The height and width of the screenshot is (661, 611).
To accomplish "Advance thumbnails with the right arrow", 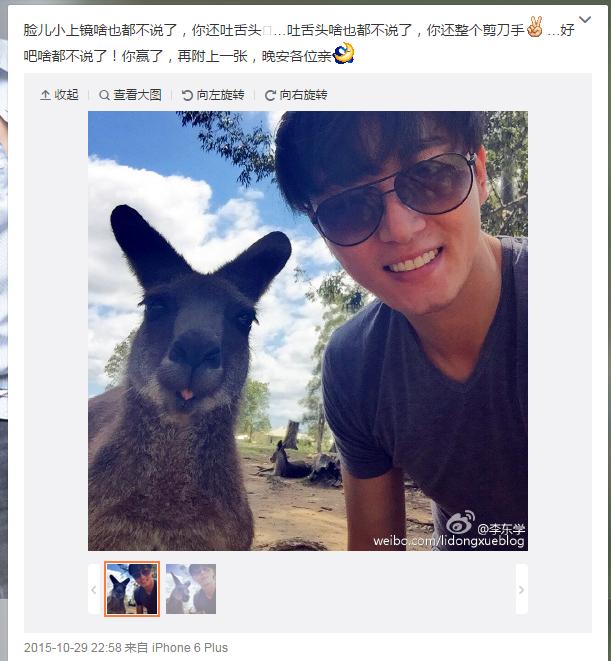I will pyautogui.click(x=522, y=589).
